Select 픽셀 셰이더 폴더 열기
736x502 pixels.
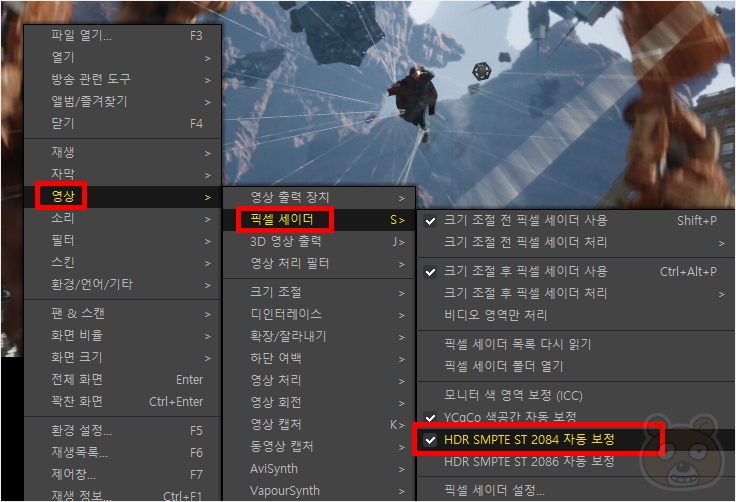tap(576, 367)
